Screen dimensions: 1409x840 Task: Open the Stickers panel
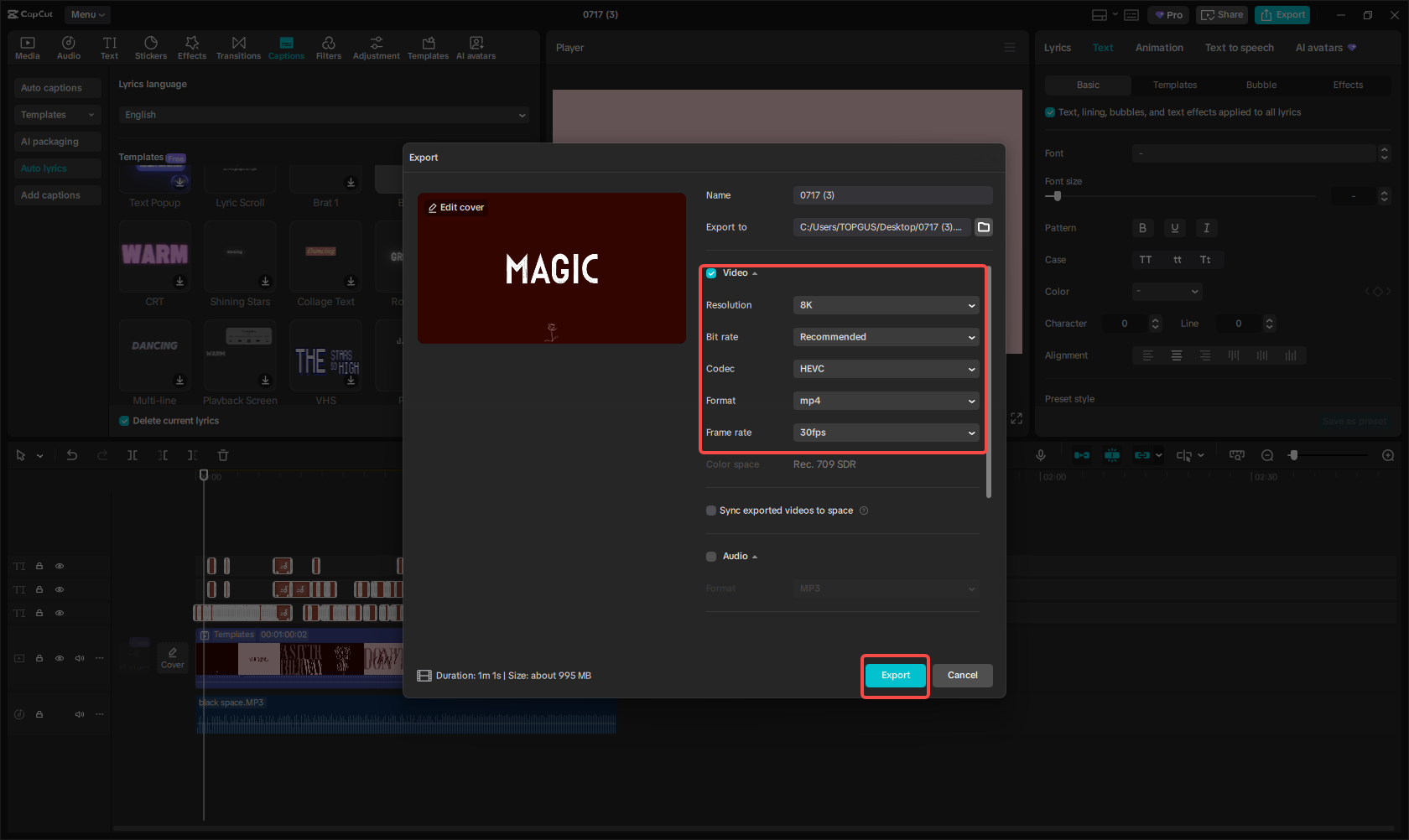151,47
